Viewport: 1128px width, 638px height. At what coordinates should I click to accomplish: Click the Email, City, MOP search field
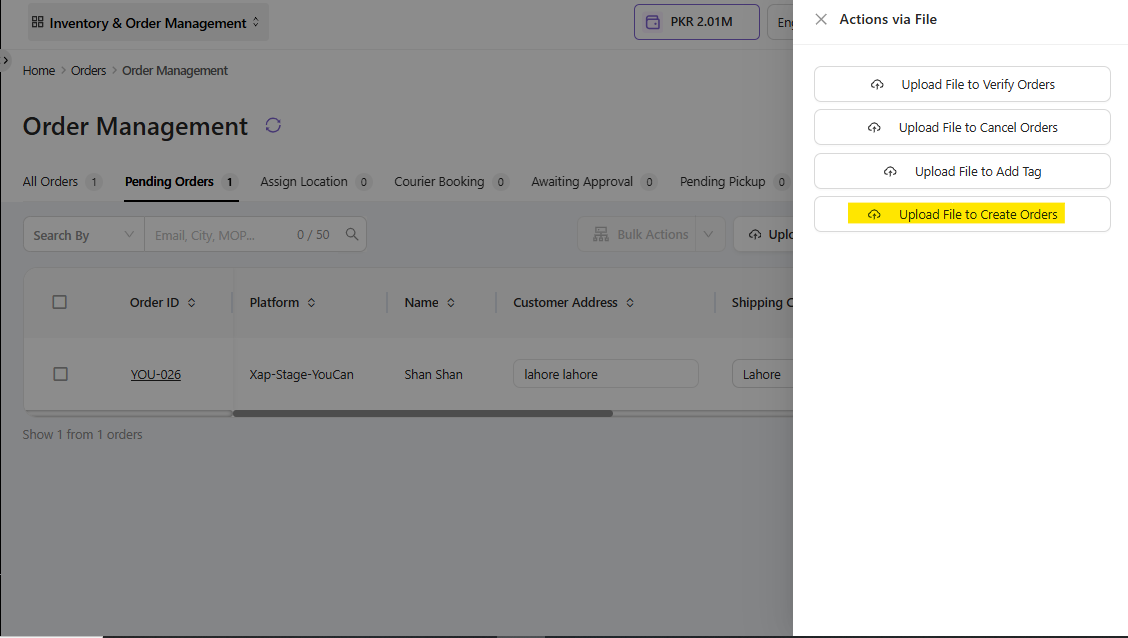[x=220, y=235]
